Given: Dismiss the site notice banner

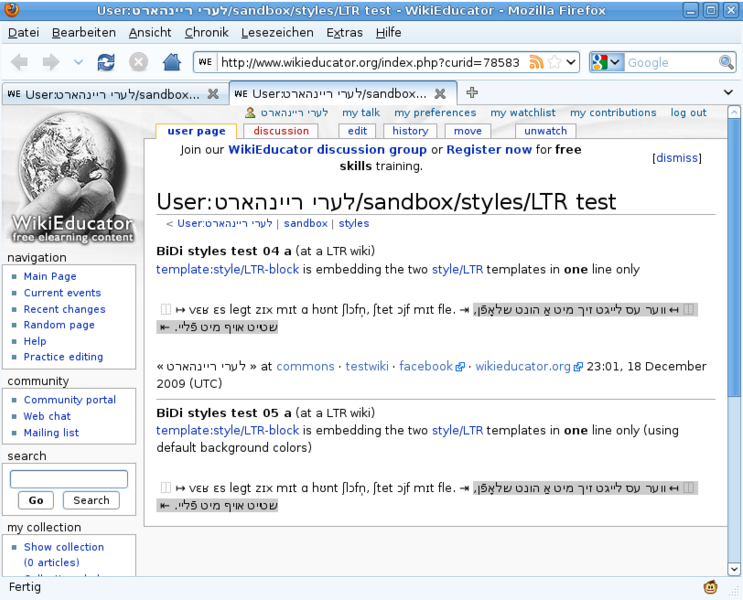Looking at the screenshot, I should click(x=677, y=158).
